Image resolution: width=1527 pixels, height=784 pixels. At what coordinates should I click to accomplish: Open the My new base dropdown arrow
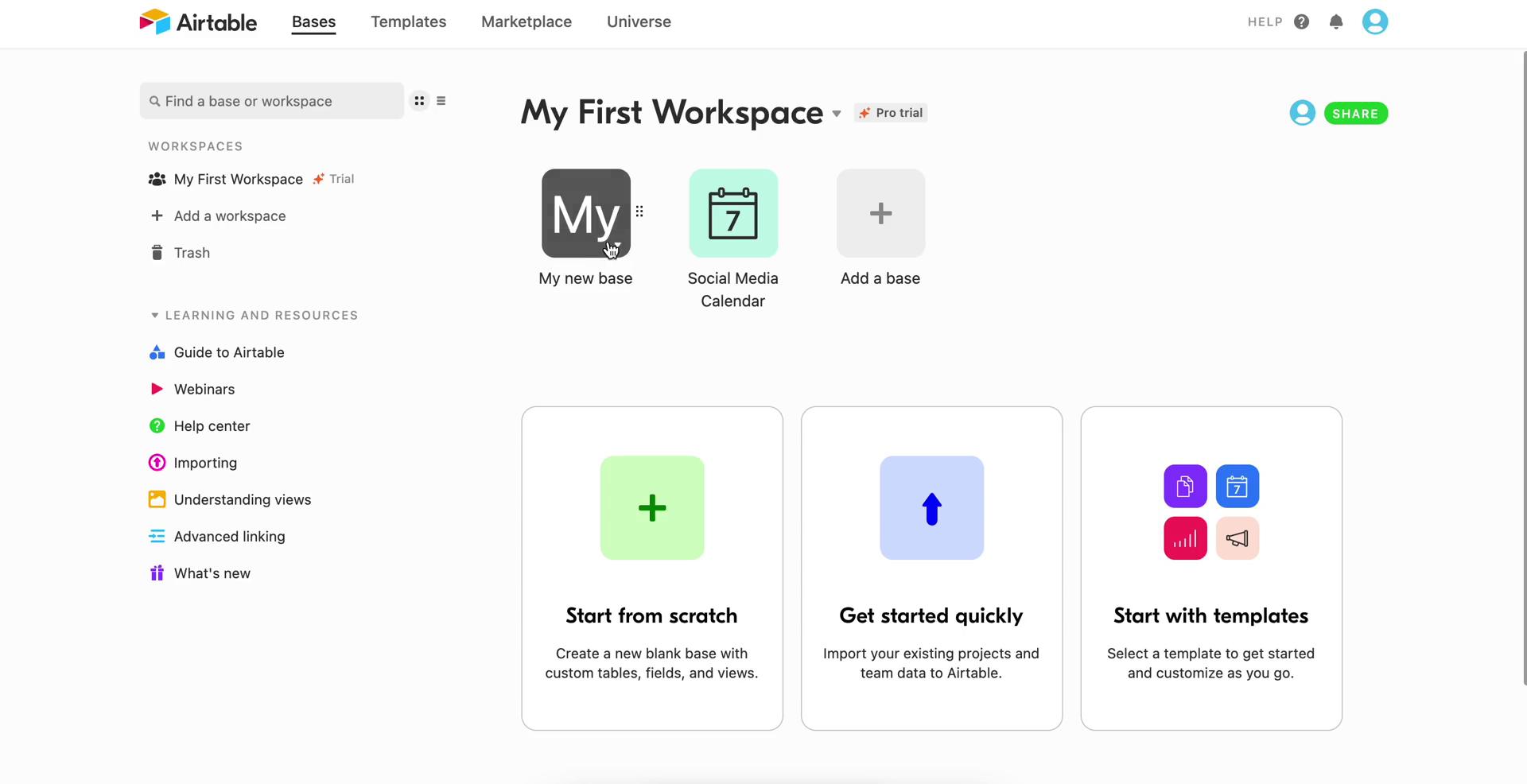click(618, 244)
